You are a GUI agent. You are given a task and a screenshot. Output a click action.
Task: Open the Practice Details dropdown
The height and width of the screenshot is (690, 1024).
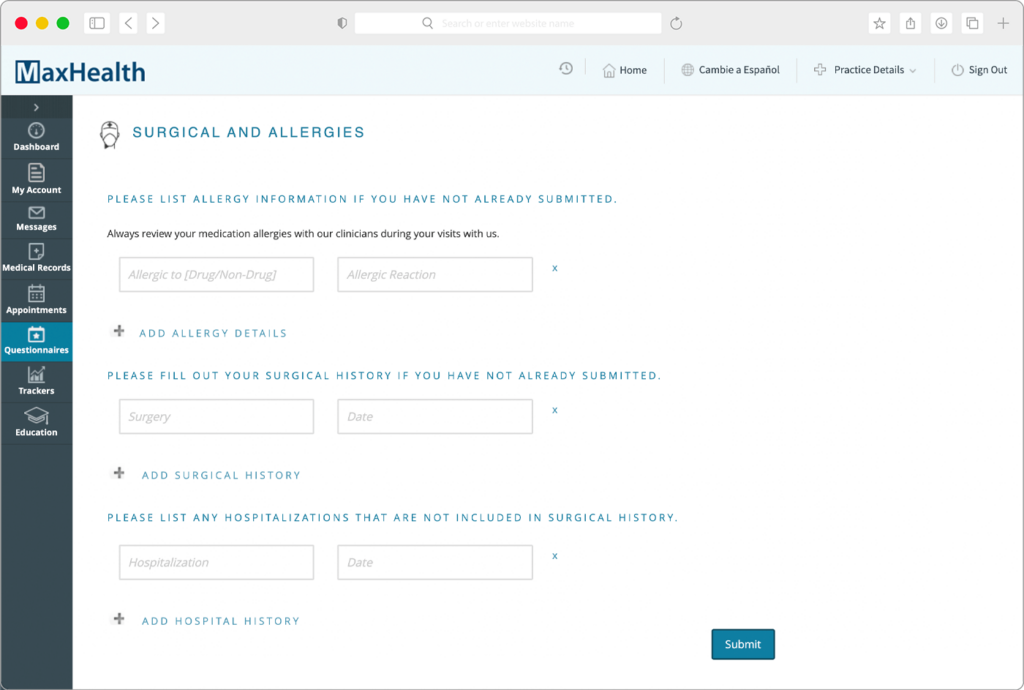click(x=864, y=70)
